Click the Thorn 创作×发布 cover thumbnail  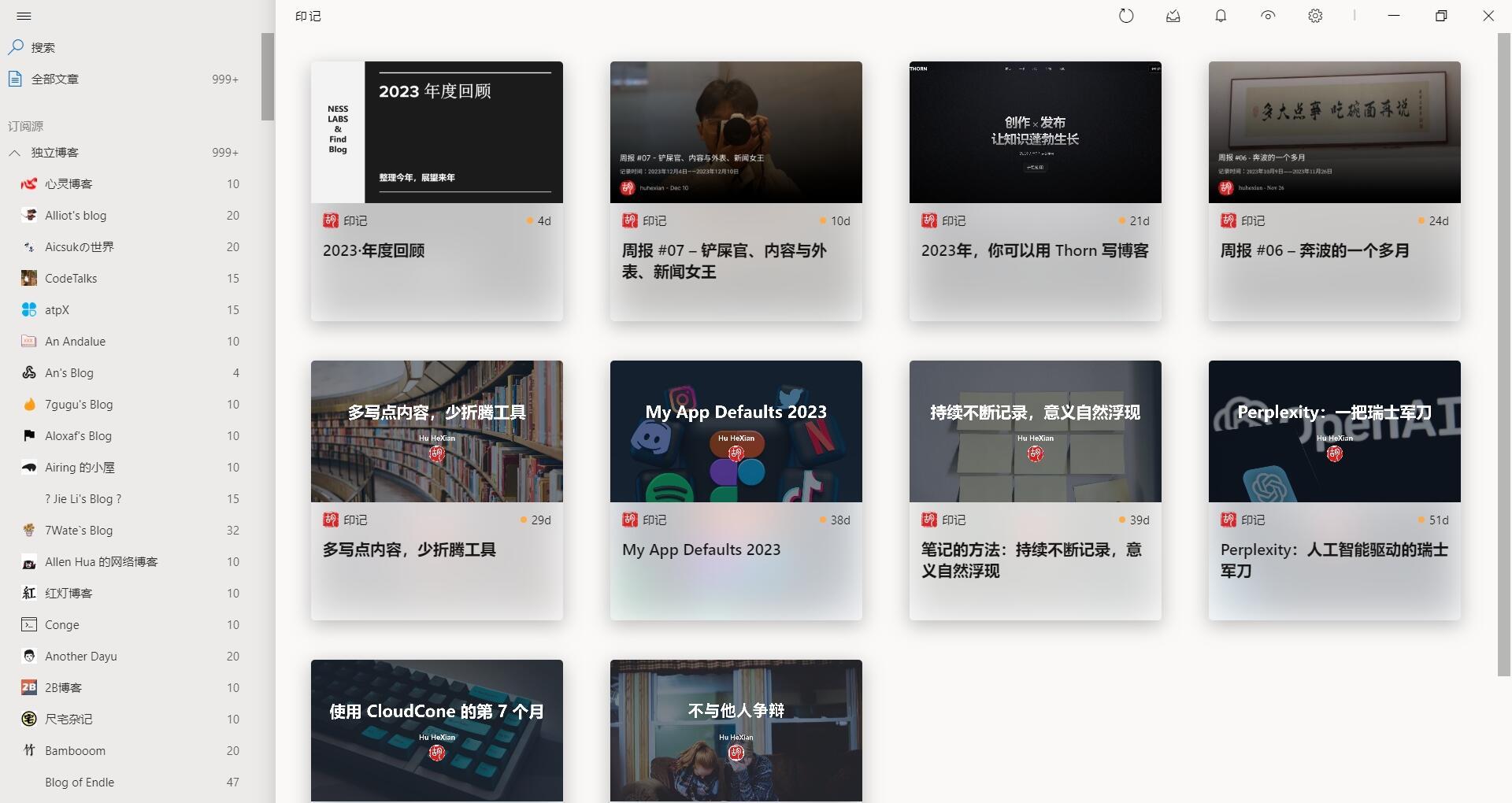[x=1036, y=132]
